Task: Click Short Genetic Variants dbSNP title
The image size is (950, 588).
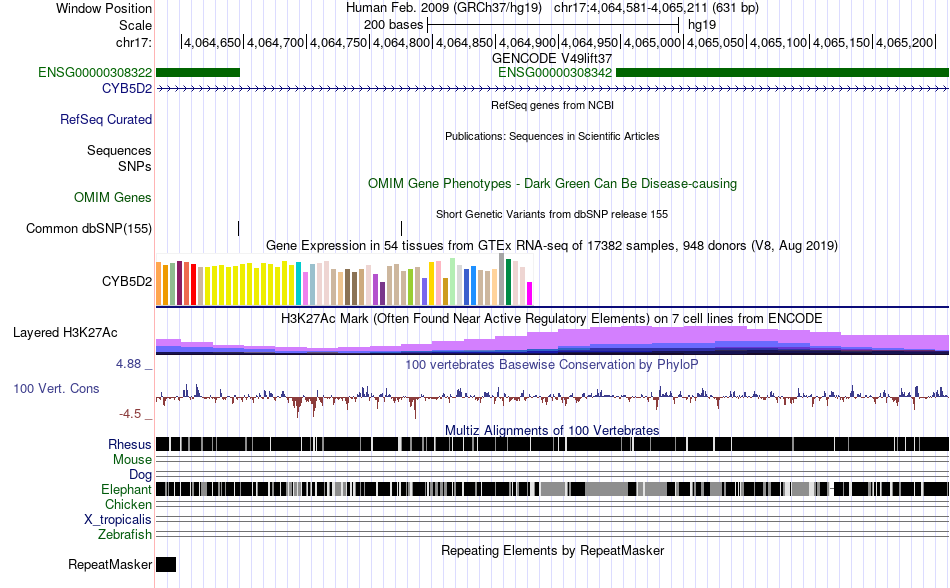Action: [552, 214]
